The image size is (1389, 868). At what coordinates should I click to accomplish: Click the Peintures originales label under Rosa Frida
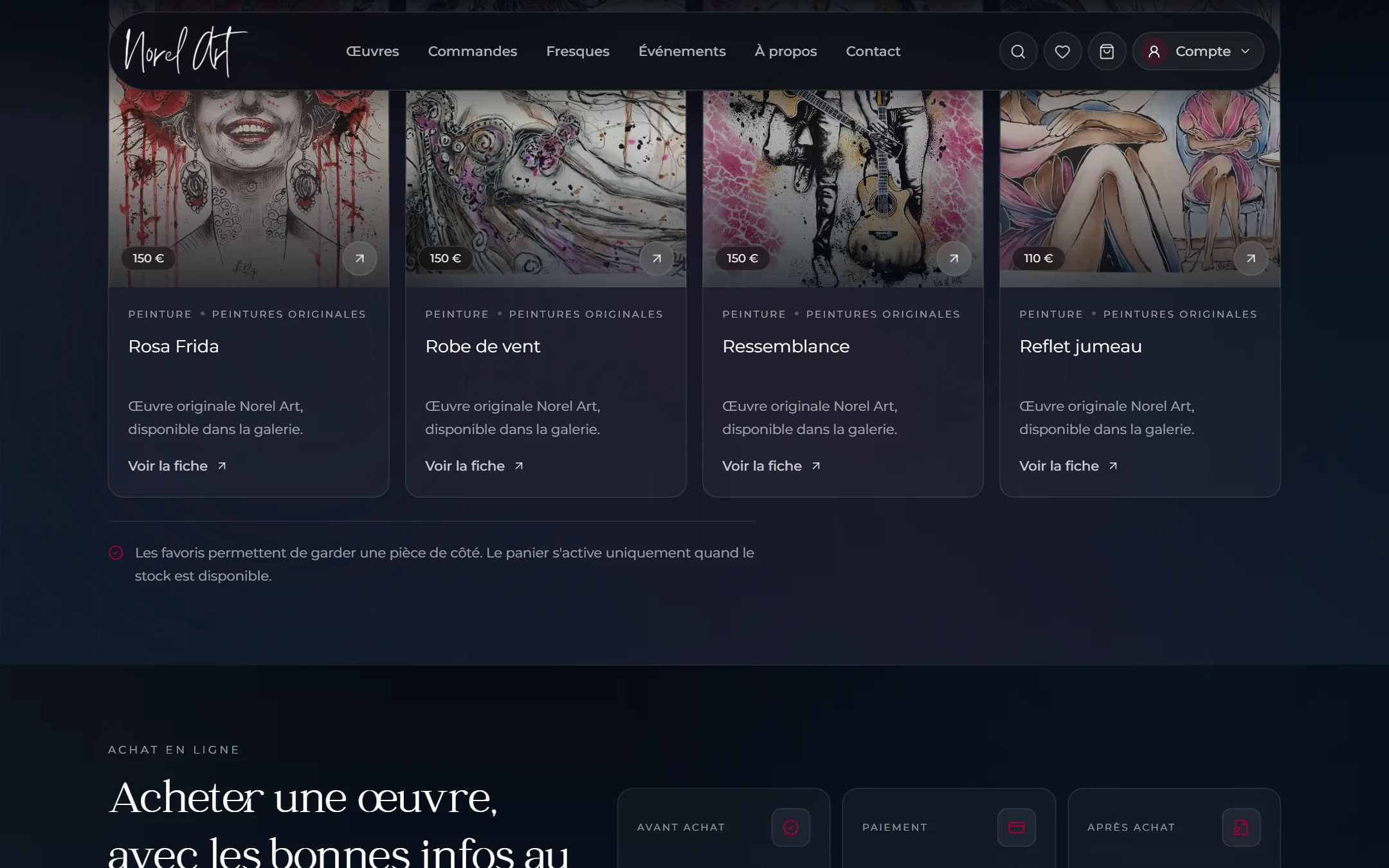(289, 314)
